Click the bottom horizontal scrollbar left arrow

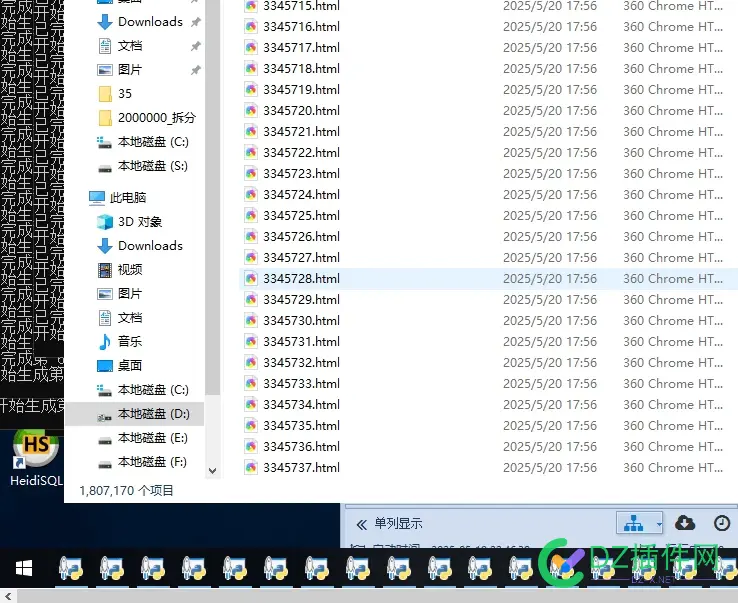point(8,596)
